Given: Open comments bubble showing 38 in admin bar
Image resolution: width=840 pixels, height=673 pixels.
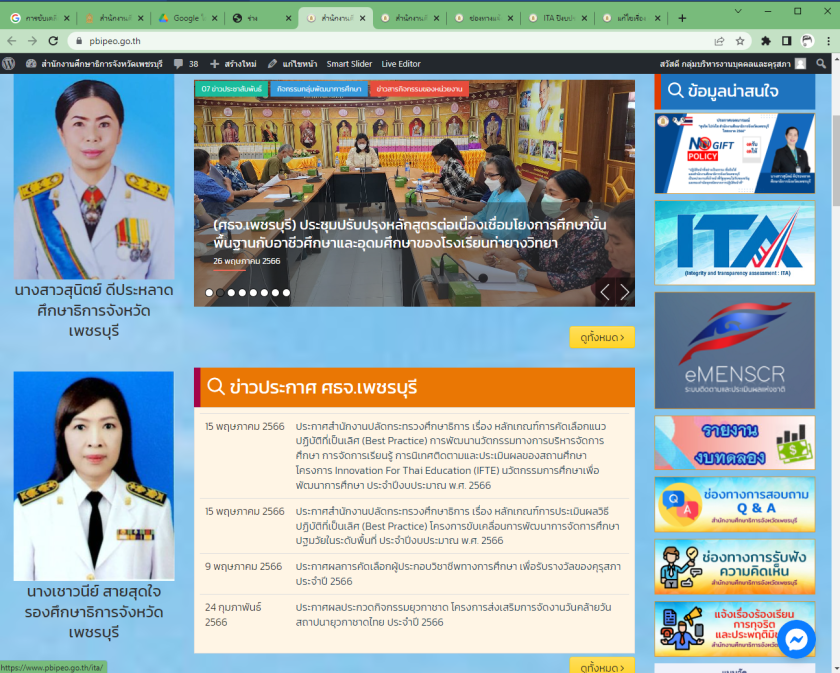Looking at the screenshot, I should click(186, 63).
